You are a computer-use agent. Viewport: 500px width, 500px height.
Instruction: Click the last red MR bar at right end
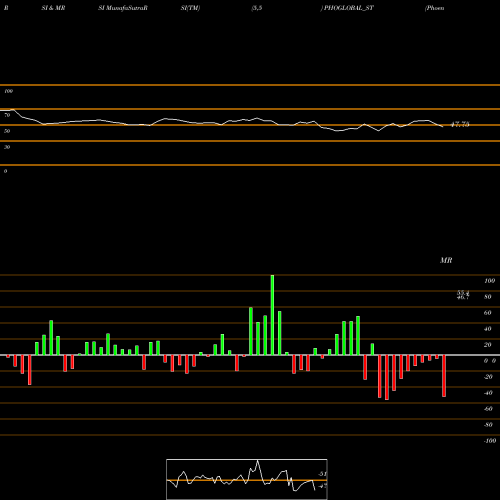pos(444,376)
